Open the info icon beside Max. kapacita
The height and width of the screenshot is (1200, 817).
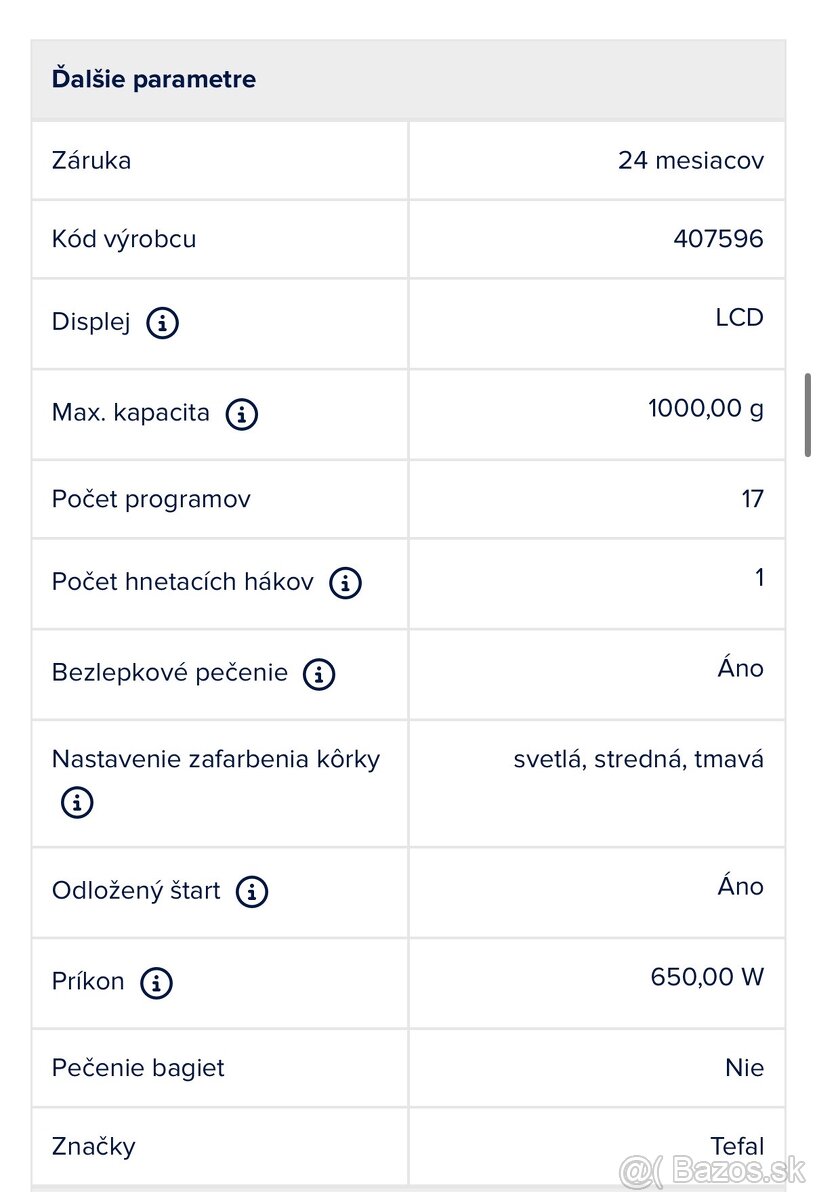coord(241,414)
